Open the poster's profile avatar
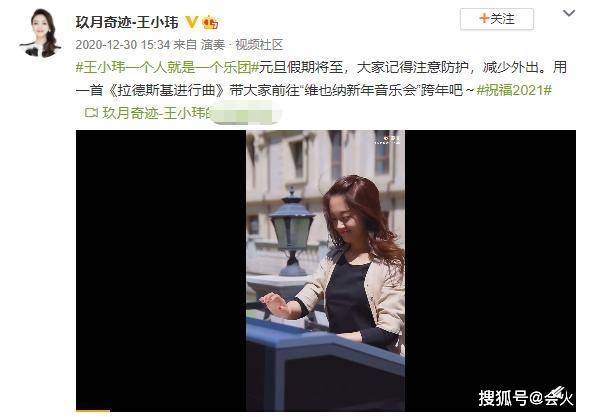590x417 pixels. (x=40, y=33)
